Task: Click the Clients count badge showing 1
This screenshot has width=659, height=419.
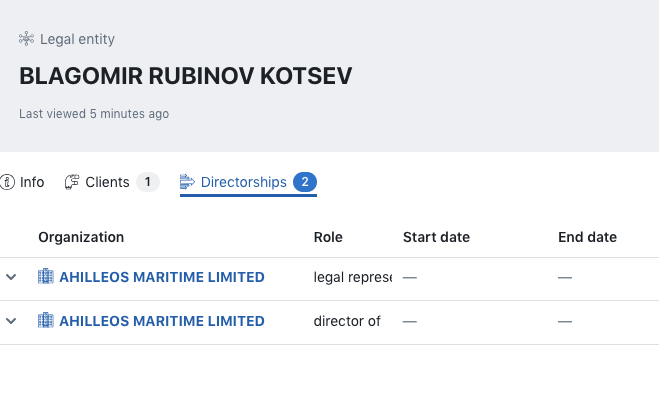Action: 148,182
